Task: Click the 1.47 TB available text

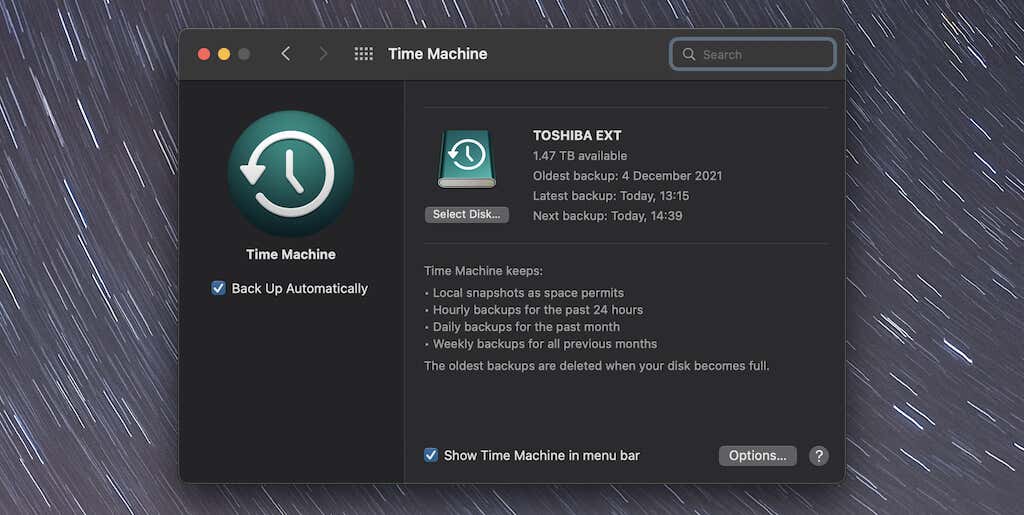Action: (x=580, y=156)
